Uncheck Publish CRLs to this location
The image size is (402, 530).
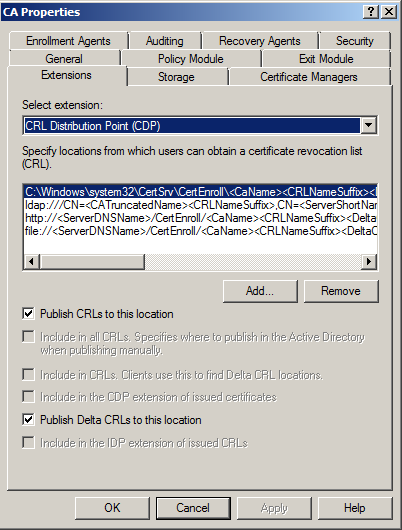(28, 314)
